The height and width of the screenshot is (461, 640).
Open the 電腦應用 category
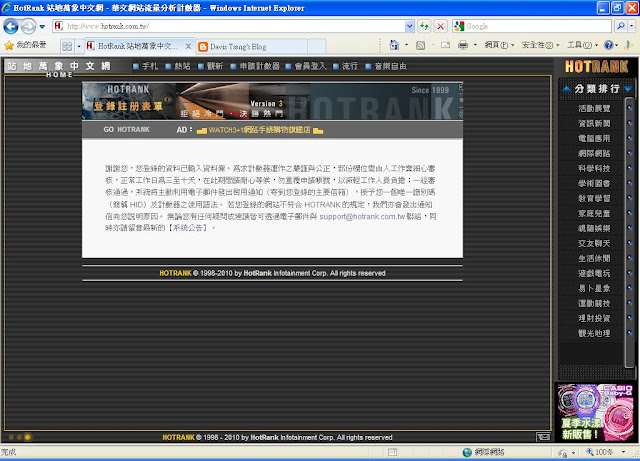click(x=594, y=138)
